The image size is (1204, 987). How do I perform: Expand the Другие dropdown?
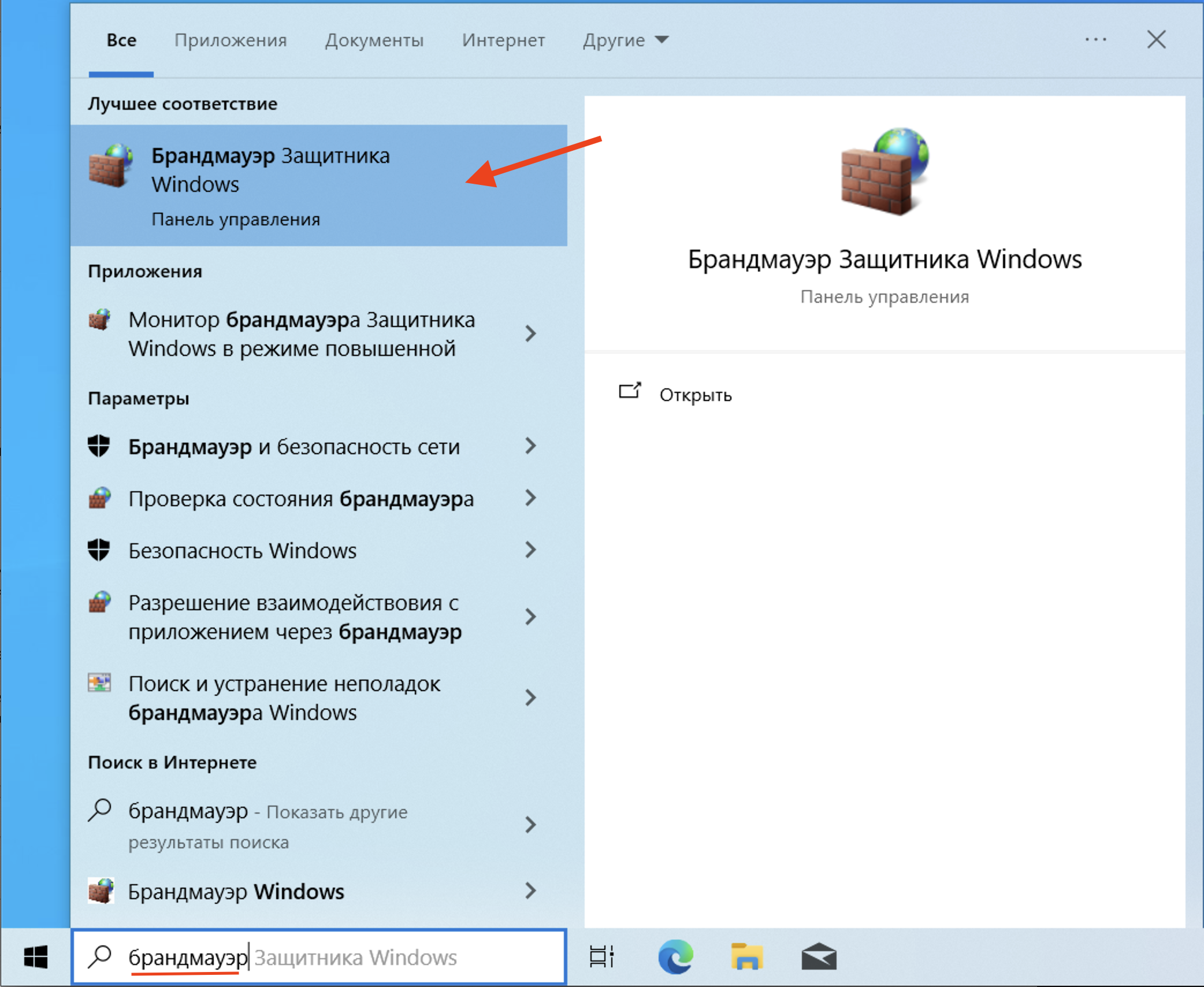pyautogui.click(x=626, y=40)
